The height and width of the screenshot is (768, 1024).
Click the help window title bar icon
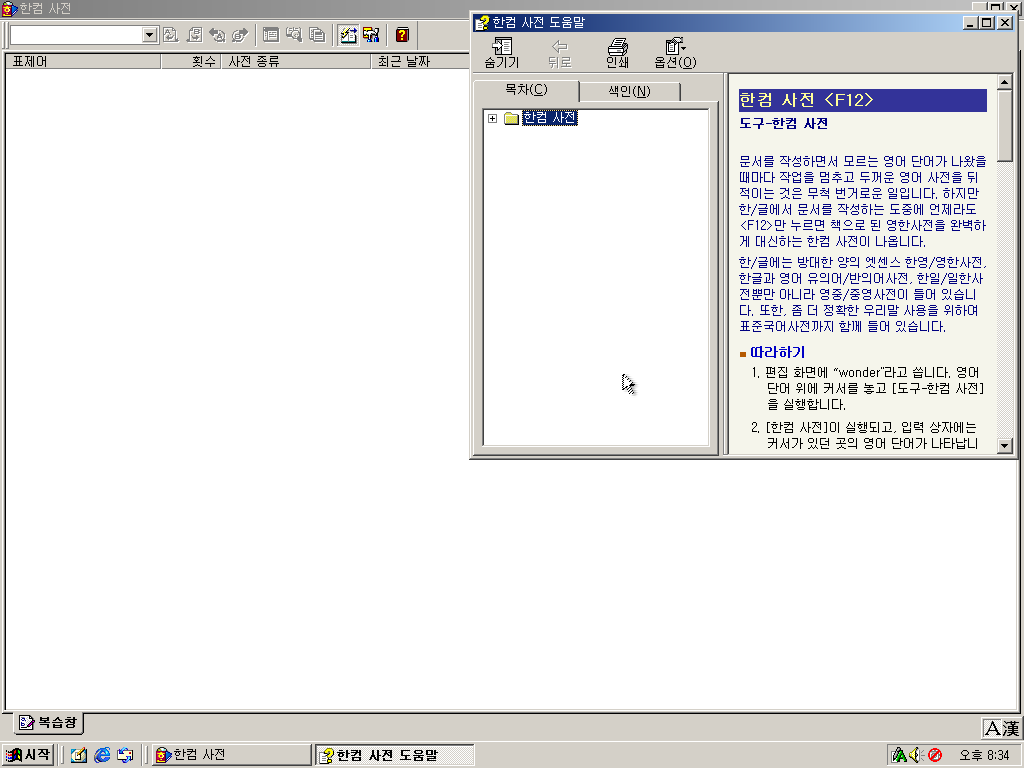point(482,23)
